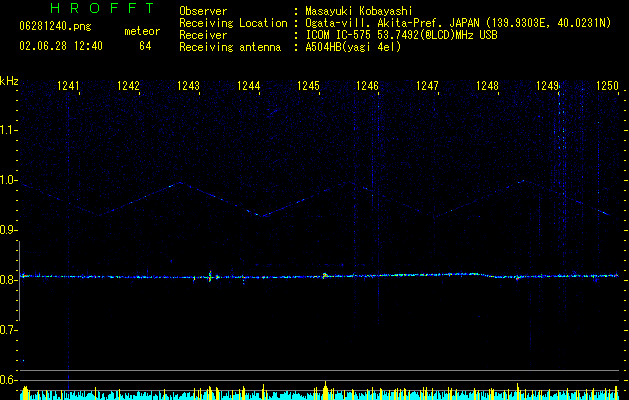Image resolution: width=629 pixels, height=400 pixels.
Task: Click the 1246 time marker
Action: click(367, 86)
